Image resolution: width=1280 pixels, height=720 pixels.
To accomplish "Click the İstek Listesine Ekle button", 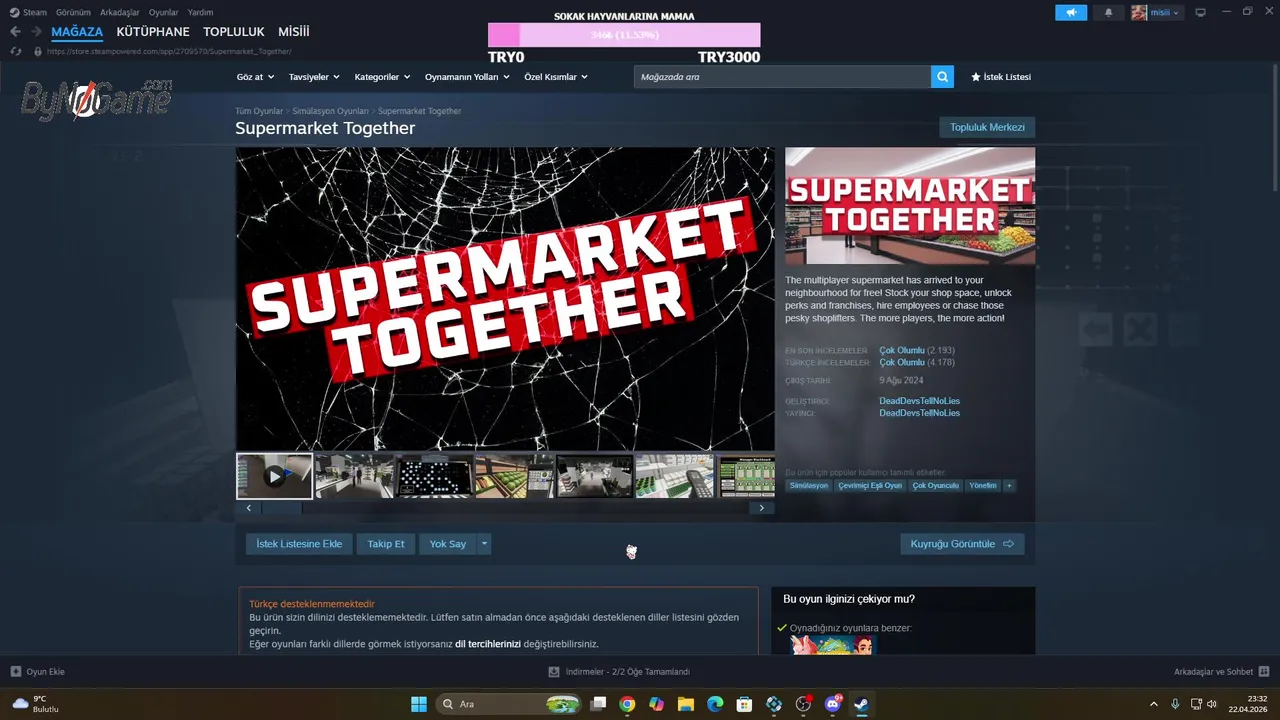I will (299, 544).
